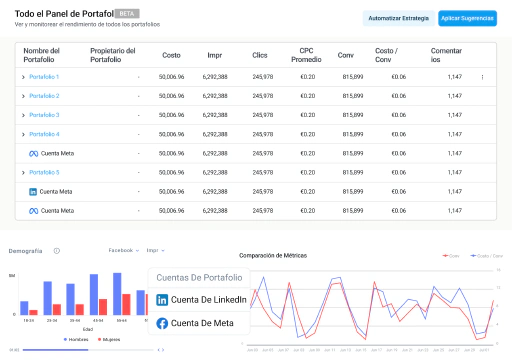
Task: Click the Demografía section title
Action: (25, 251)
